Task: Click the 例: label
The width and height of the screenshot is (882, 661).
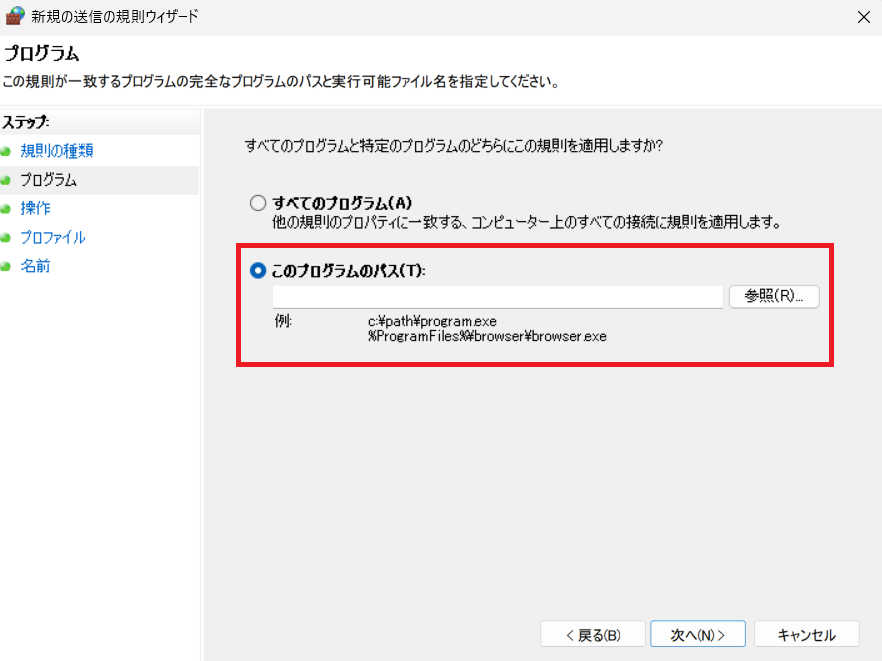Action: click(x=284, y=321)
